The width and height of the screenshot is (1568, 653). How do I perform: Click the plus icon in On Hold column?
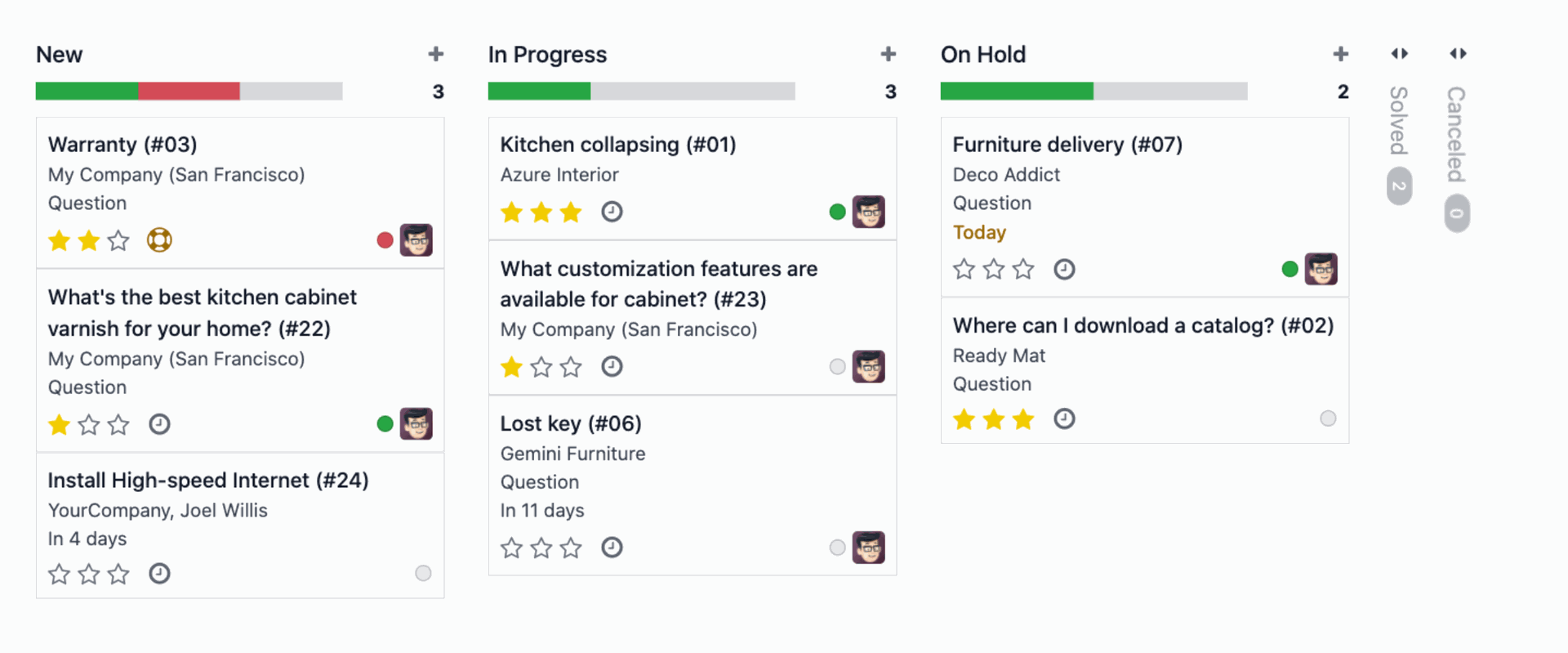1341,54
